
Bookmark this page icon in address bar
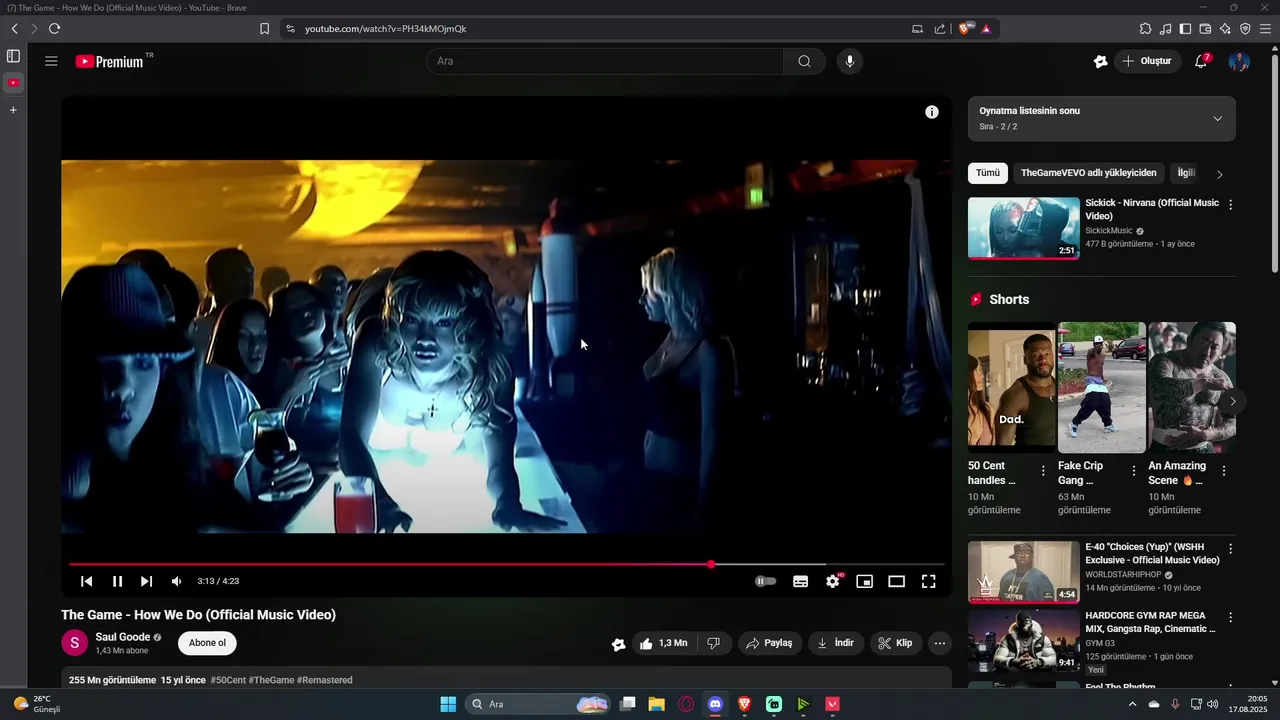tap(264, 29)
